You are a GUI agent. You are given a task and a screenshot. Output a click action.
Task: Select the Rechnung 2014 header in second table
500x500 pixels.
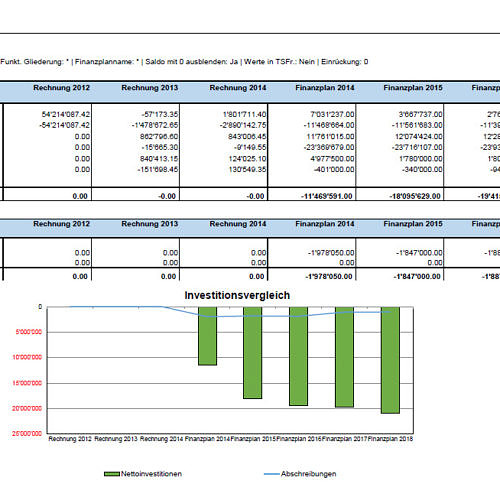[238, 224]
